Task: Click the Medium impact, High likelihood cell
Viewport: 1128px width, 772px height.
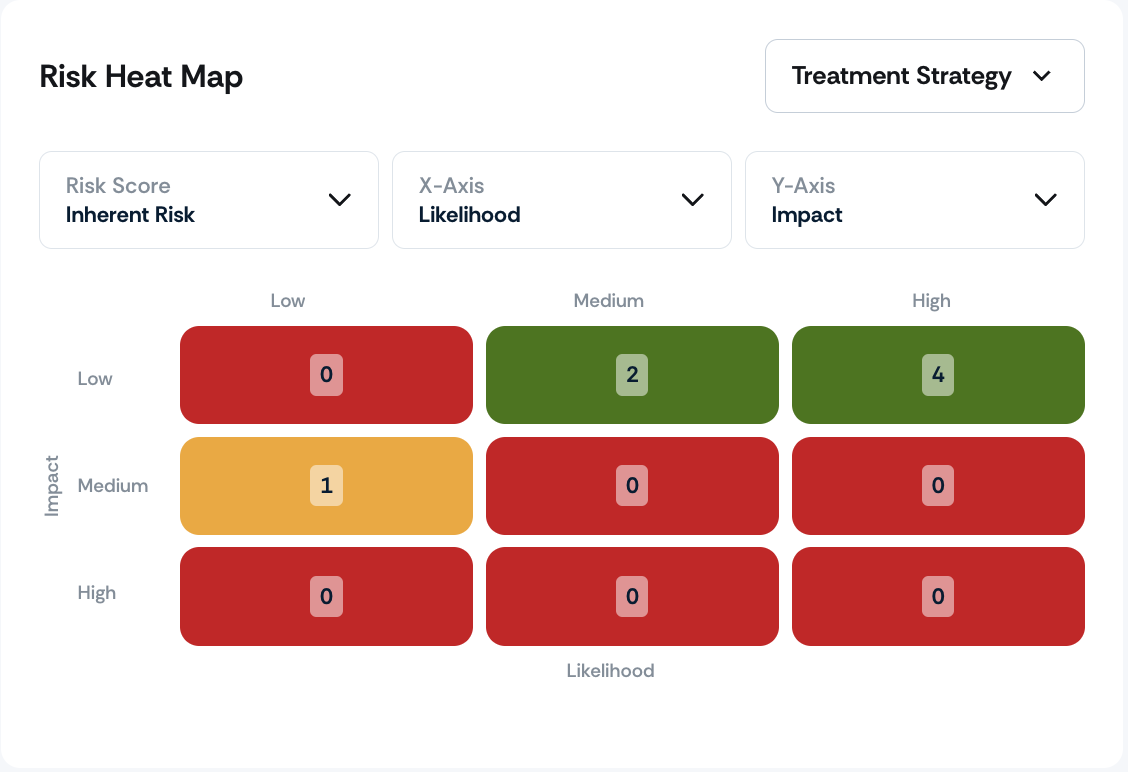Action: 938,486
